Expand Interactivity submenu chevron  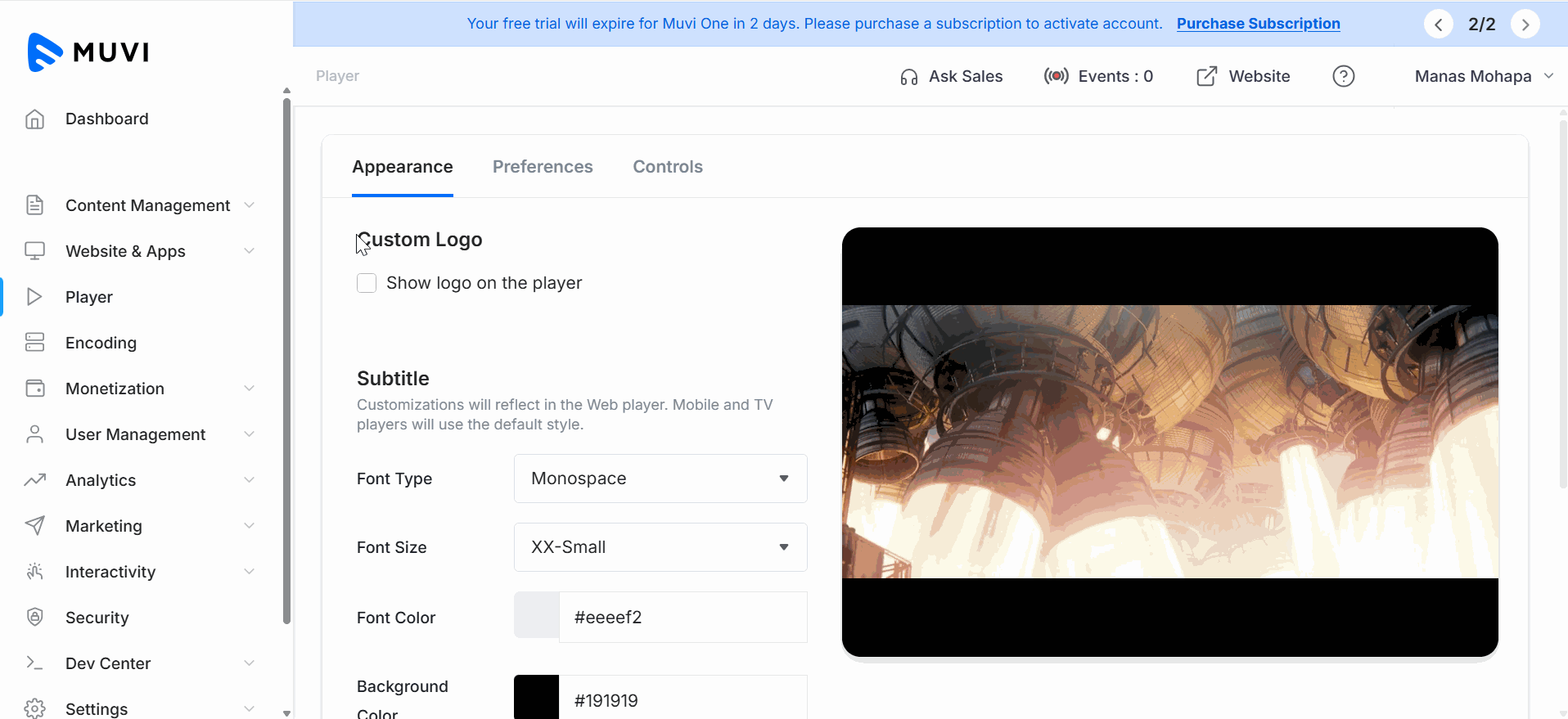pos(249,572)
